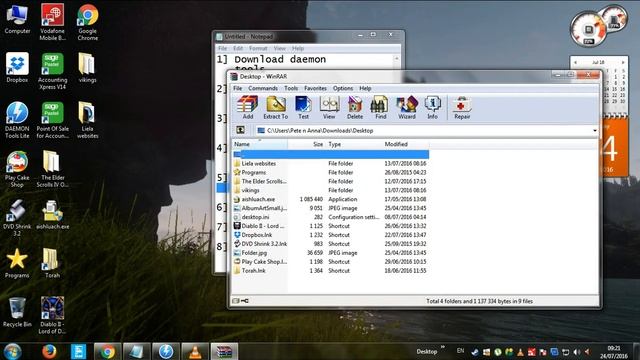This screenshot has width=640, height=360.
Task: Open Sage Accounting Xpress V14 shortcut
Action: coord(52,71)
